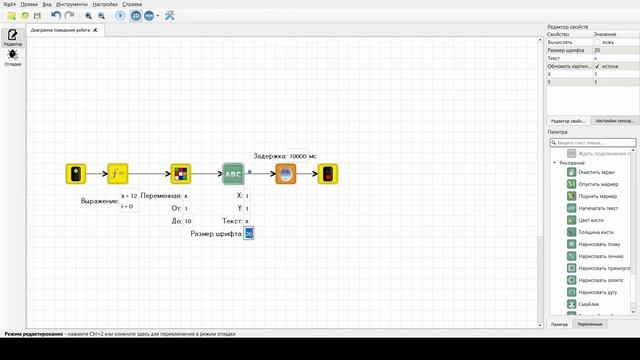This screenshot has height=360, width=640.
Task: Click the Свойство column header
Action: (x=569, y=34)
